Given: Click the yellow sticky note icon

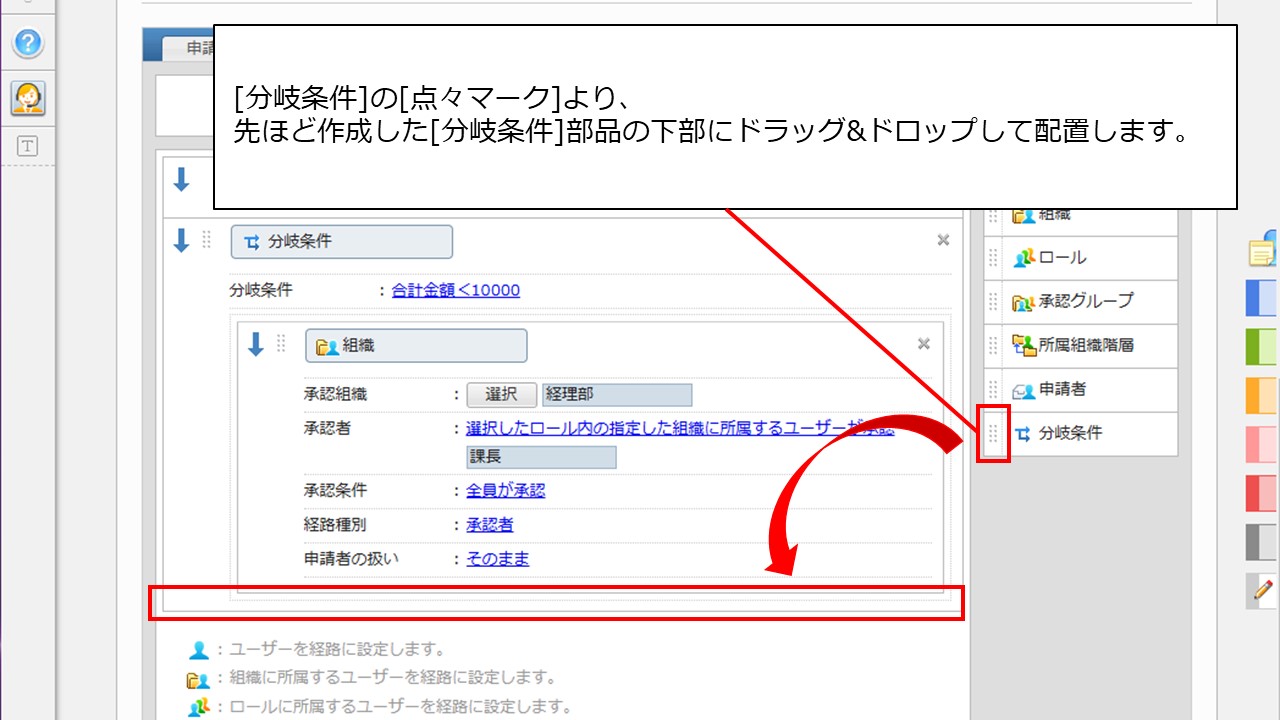Looking at the screenshot, I should [x=1264, y=250].
